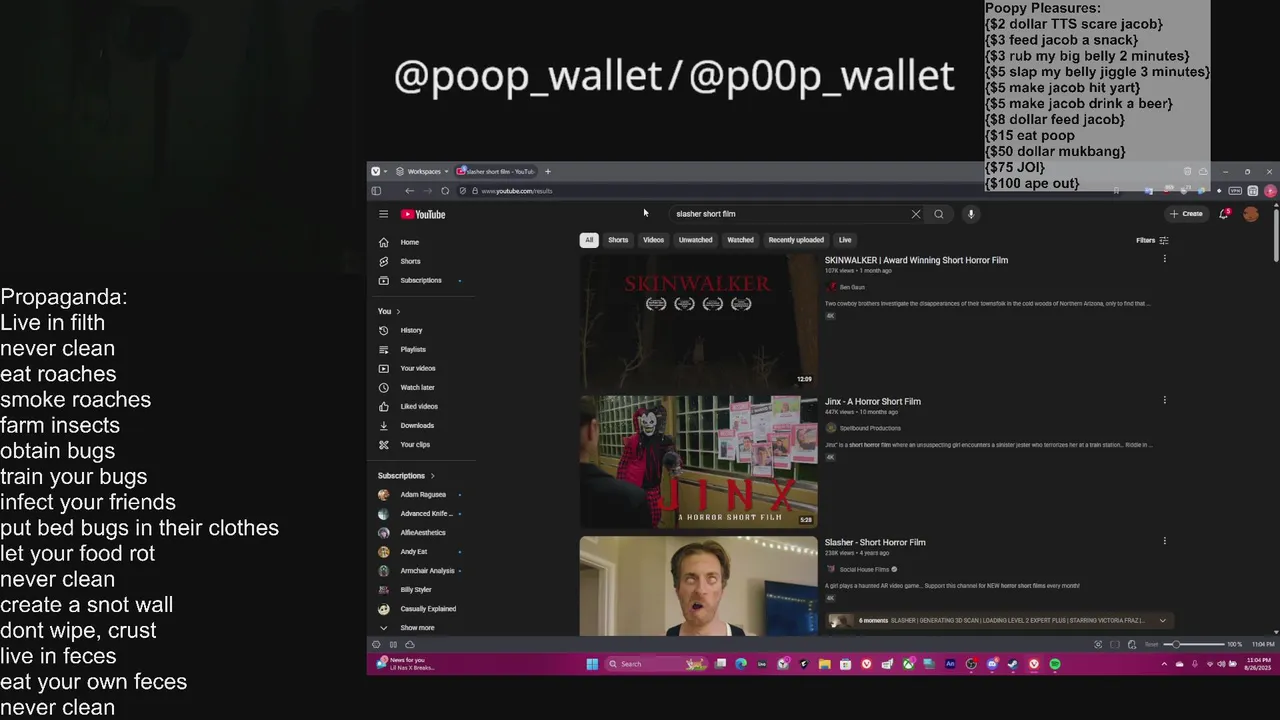Open search Filters
The width and height of the screenshot is (1280, 720).
coord(1152,240)
